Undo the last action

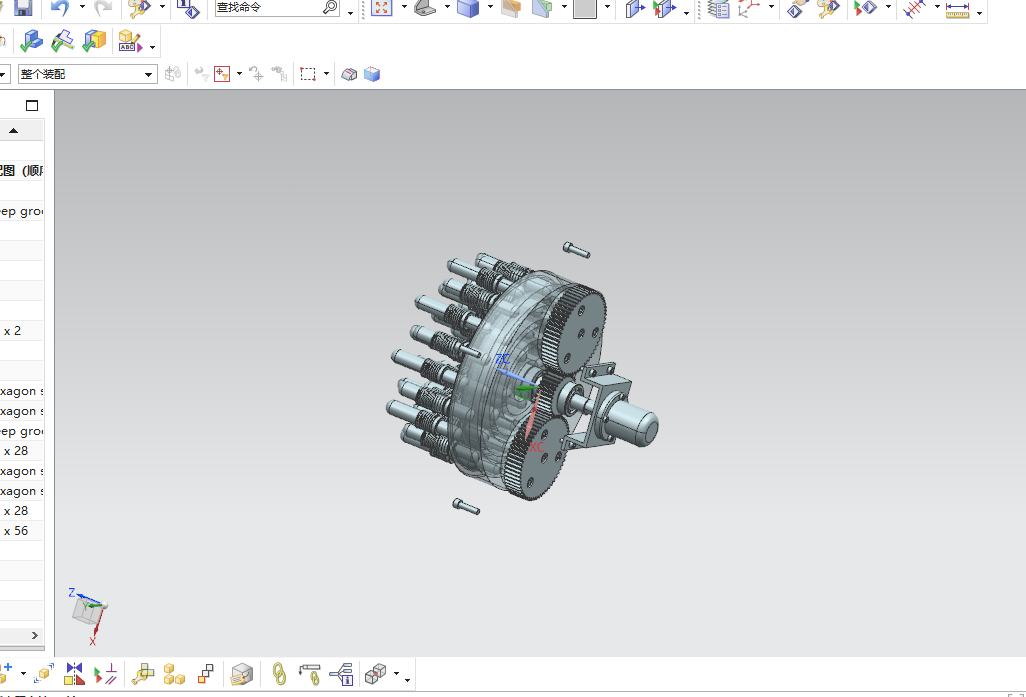(60, 8)
